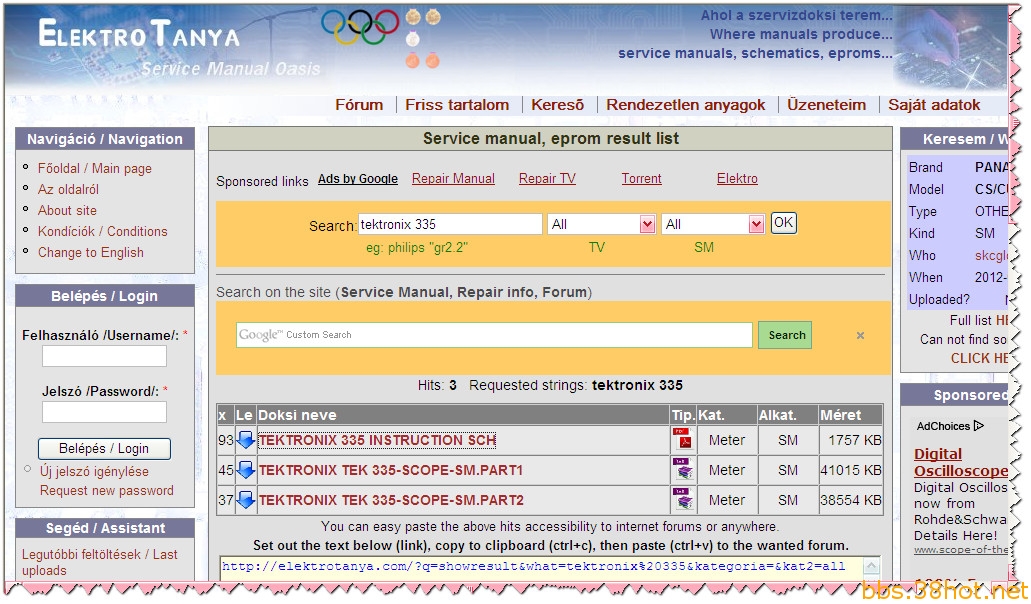
Task: Open Rendezetlen anyagok menu item
Action: (686, 105)
